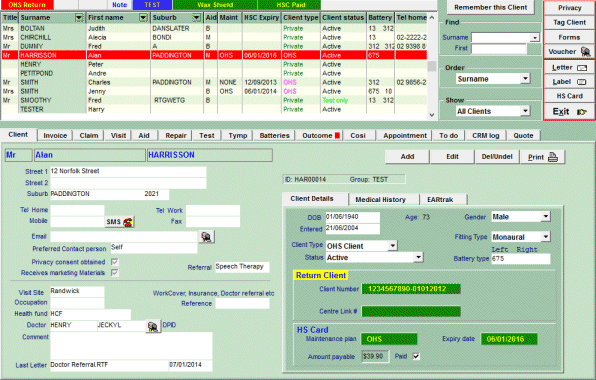The width and height of the screenshot is (596, 380).
Task: Click the Mobile number field
Action: click(77, 222)
